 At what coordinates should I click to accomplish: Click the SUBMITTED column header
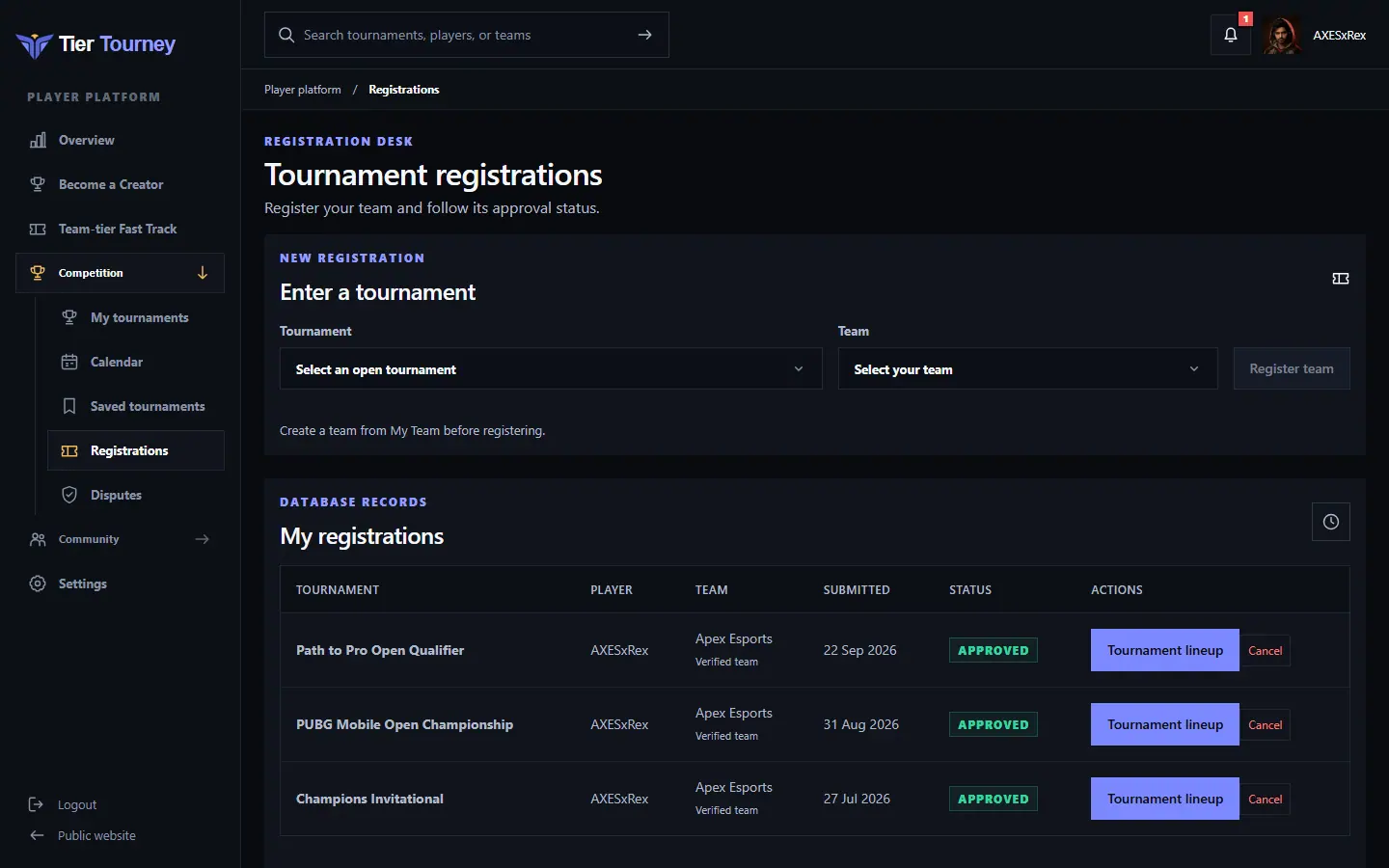pyautogui.click(x=857, y=590)
